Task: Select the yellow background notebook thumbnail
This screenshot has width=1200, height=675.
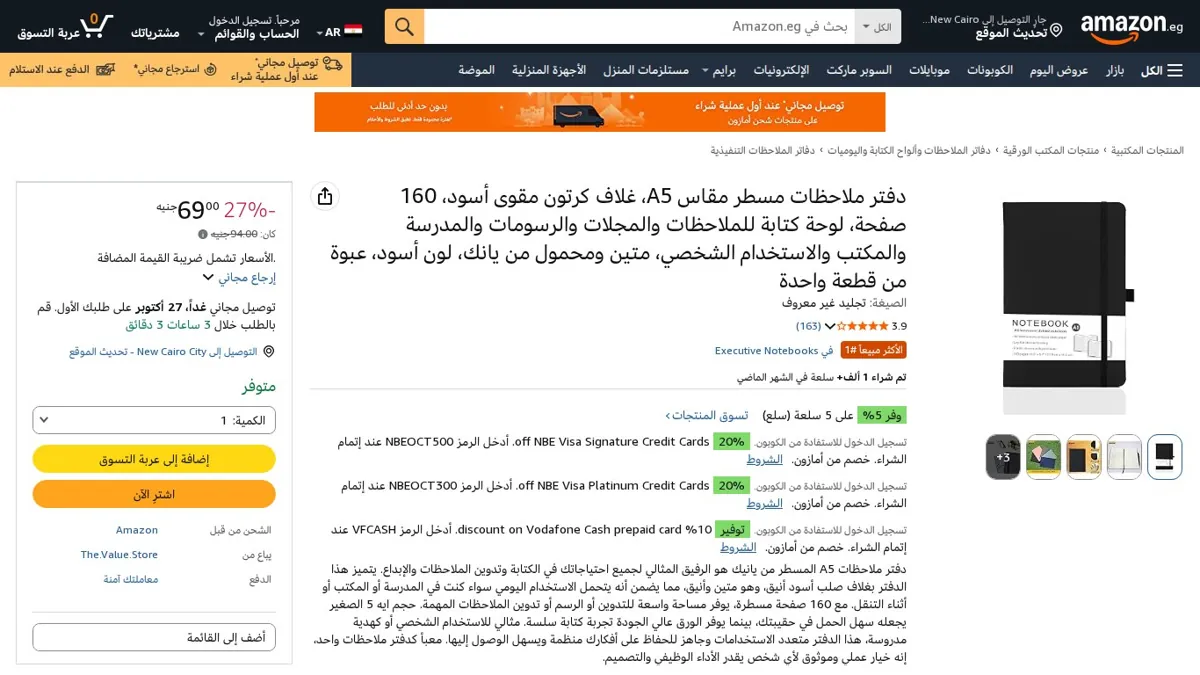Action: (1084, 457)
